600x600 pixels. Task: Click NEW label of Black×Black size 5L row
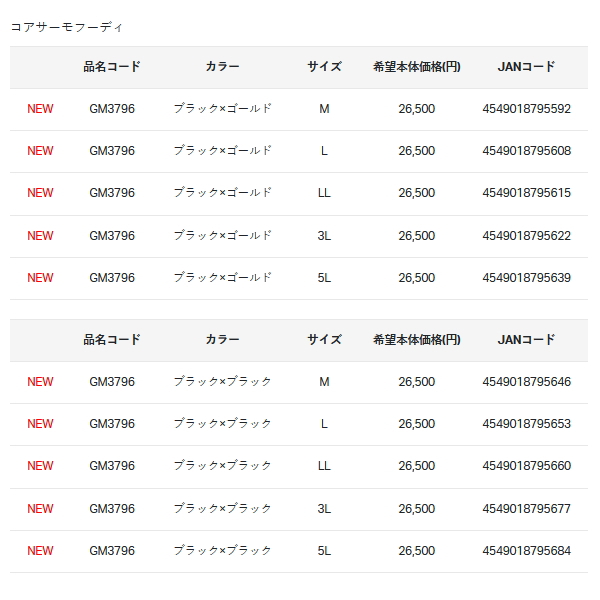41,551
